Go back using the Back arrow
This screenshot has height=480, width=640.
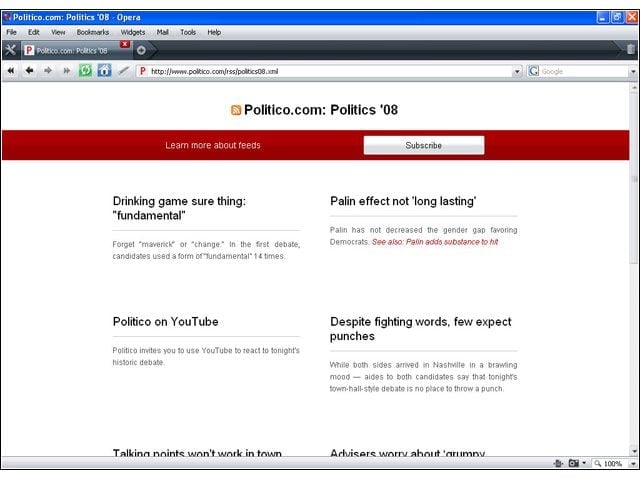(x=29, y=71)
